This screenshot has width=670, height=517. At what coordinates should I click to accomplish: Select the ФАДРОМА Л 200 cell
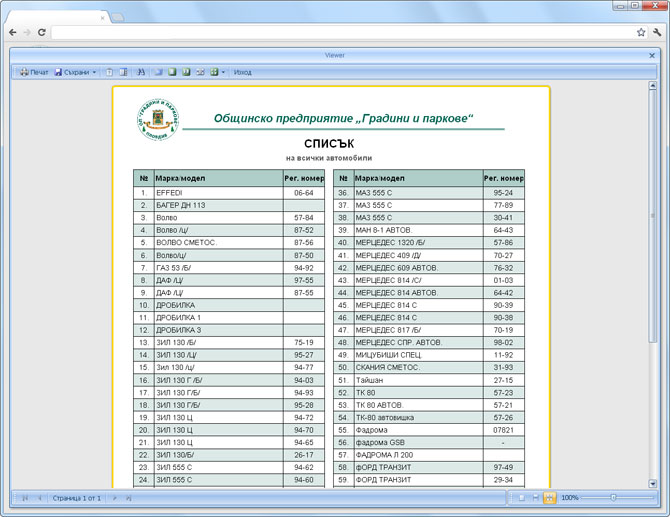[419, 455]
